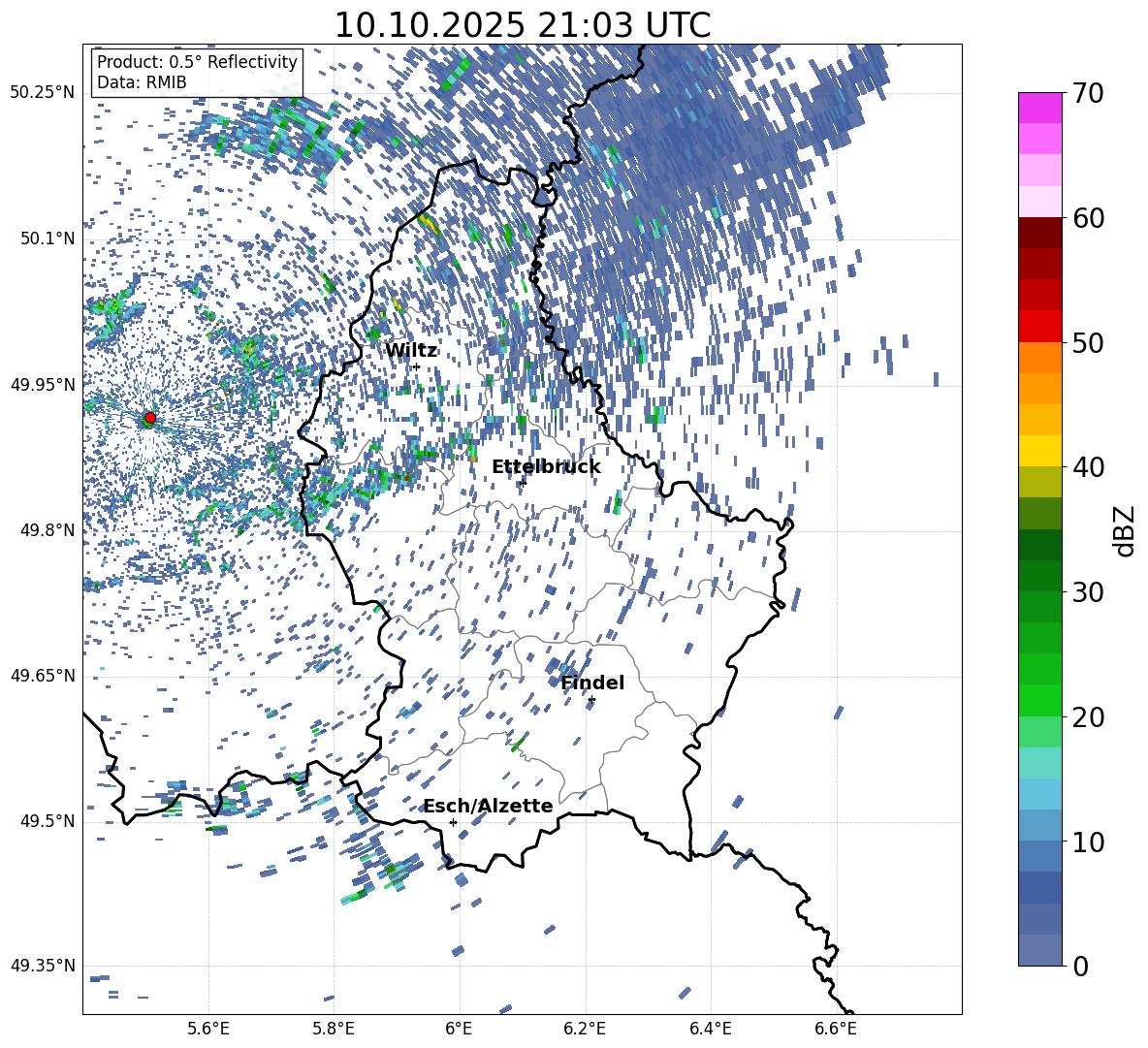Click the bright red colorbar swatch above 50
This screenshot has height=1048, width=1148.
pos(1039,327)
